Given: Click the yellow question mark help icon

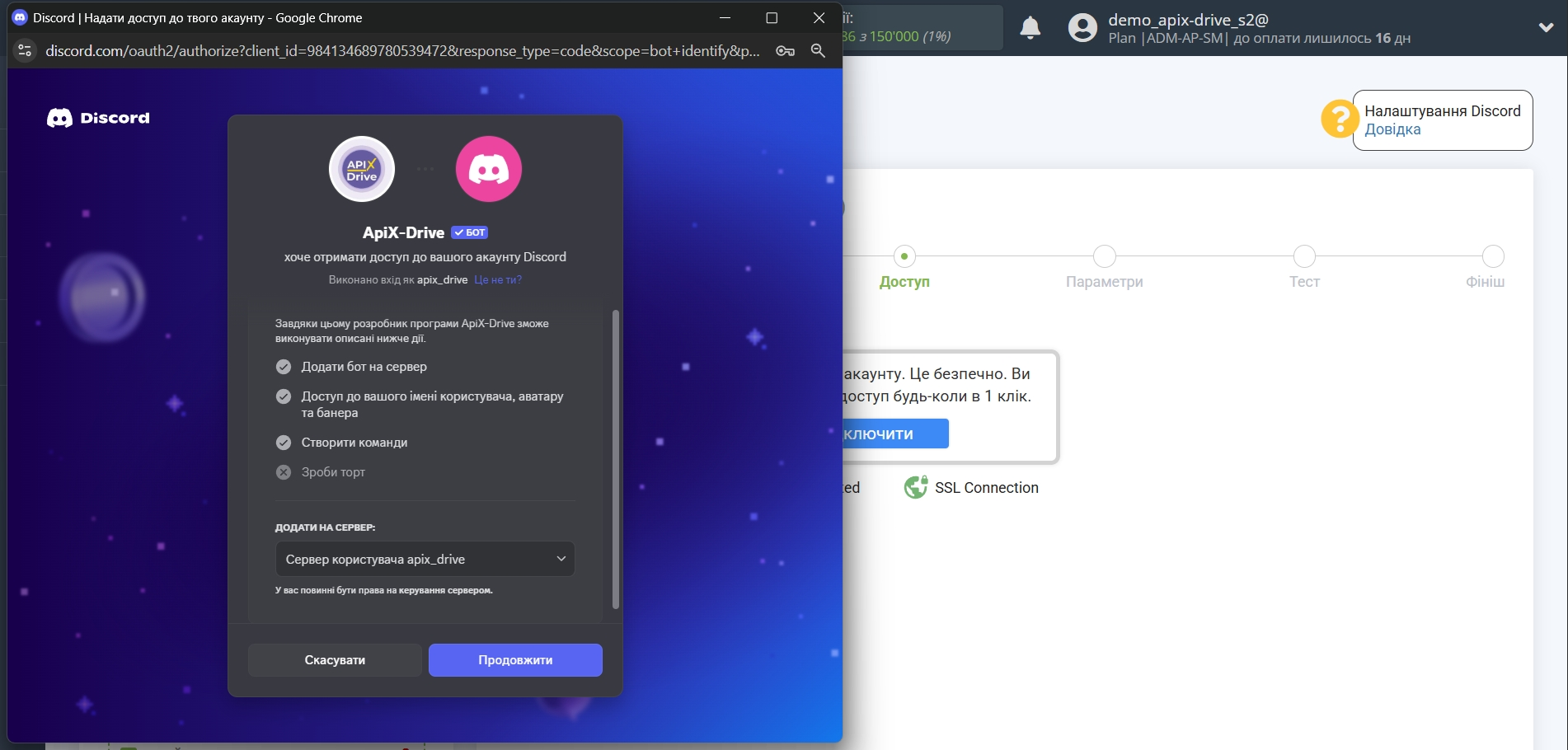Looking at the screenshot, I should coord(1340,119).
